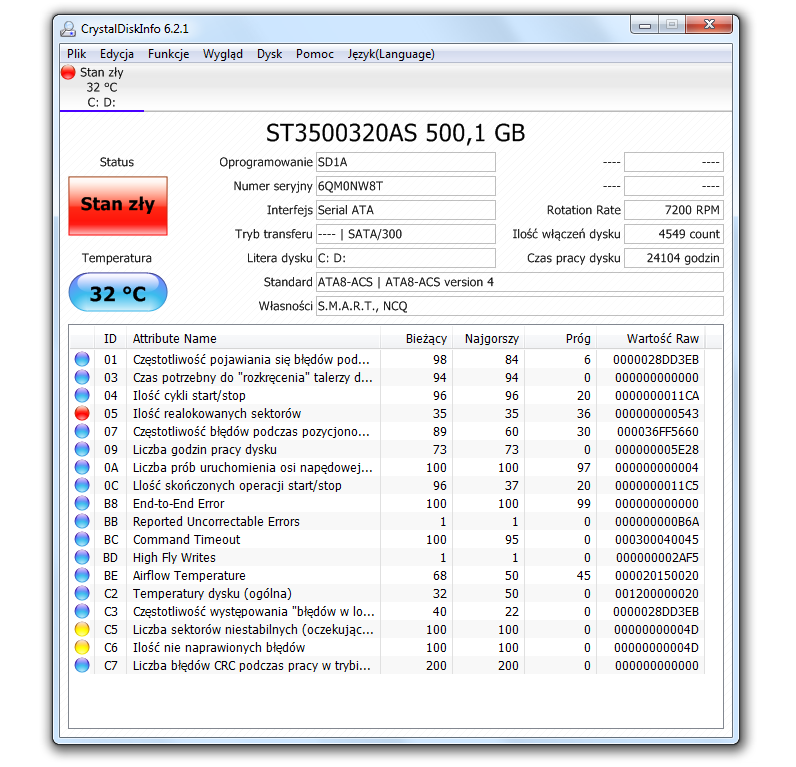Image resolution: width=796 pixels, height=767 pixels.
Task: Click the blue status circle for attribute BC
Action: [x=82, y=540]
